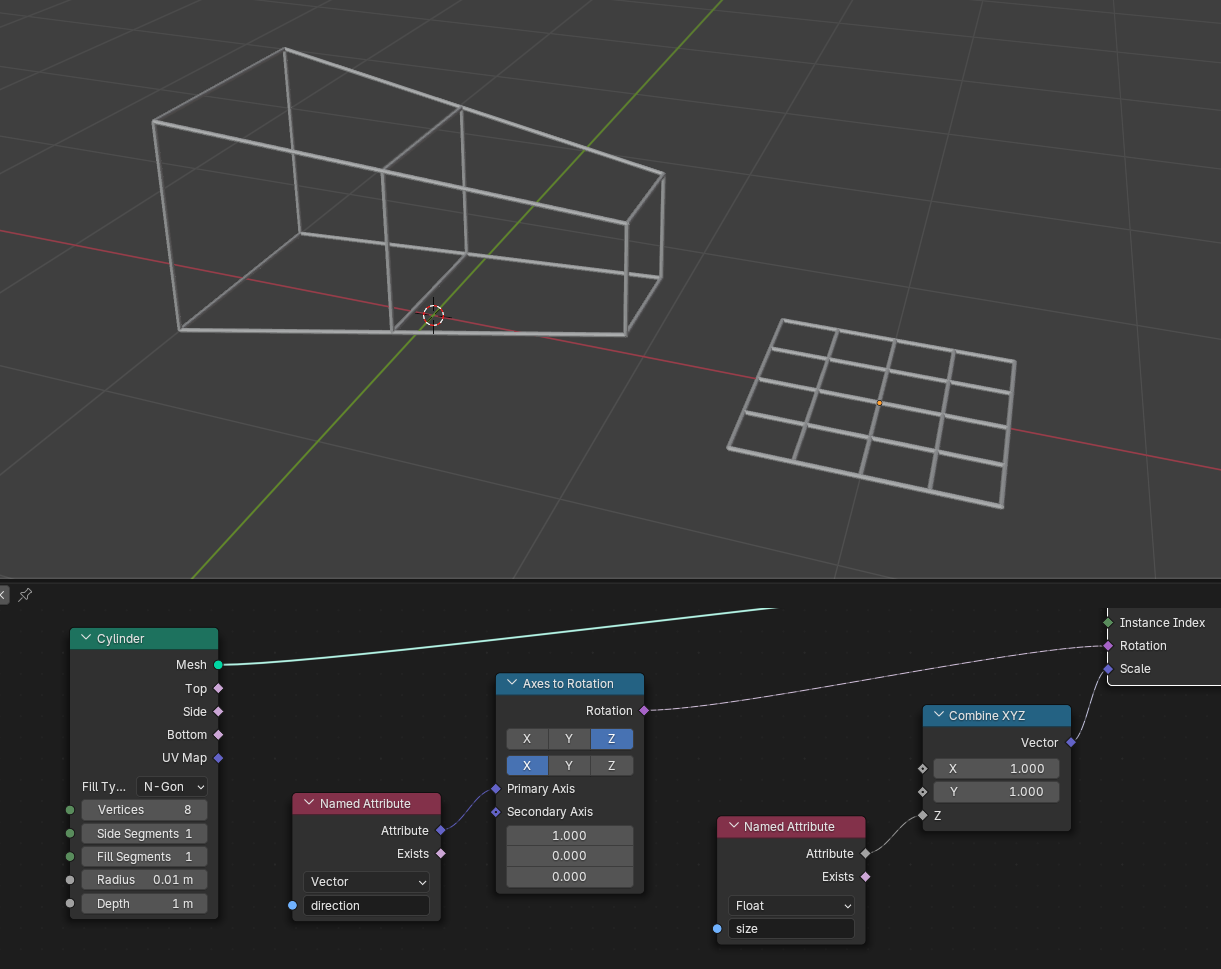The image size is (1221, 969).
Task: Select Z in the lower axis row
Action: (x=611, y=766)
